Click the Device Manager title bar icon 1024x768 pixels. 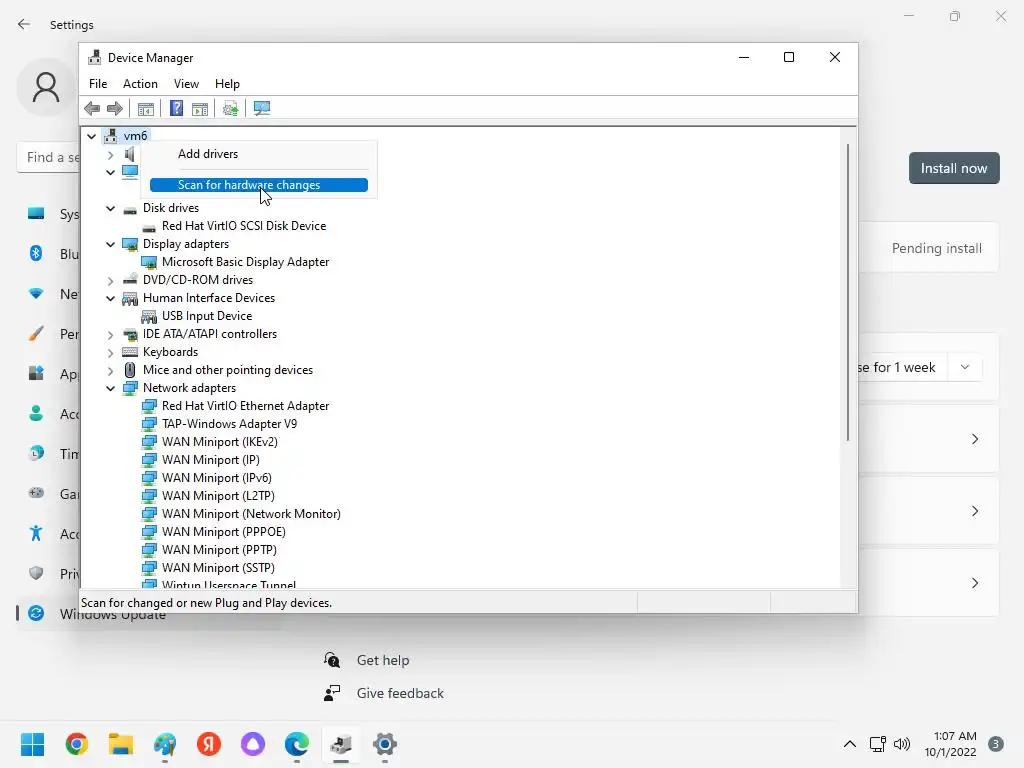pyautogui.click(x=95, y=57)
